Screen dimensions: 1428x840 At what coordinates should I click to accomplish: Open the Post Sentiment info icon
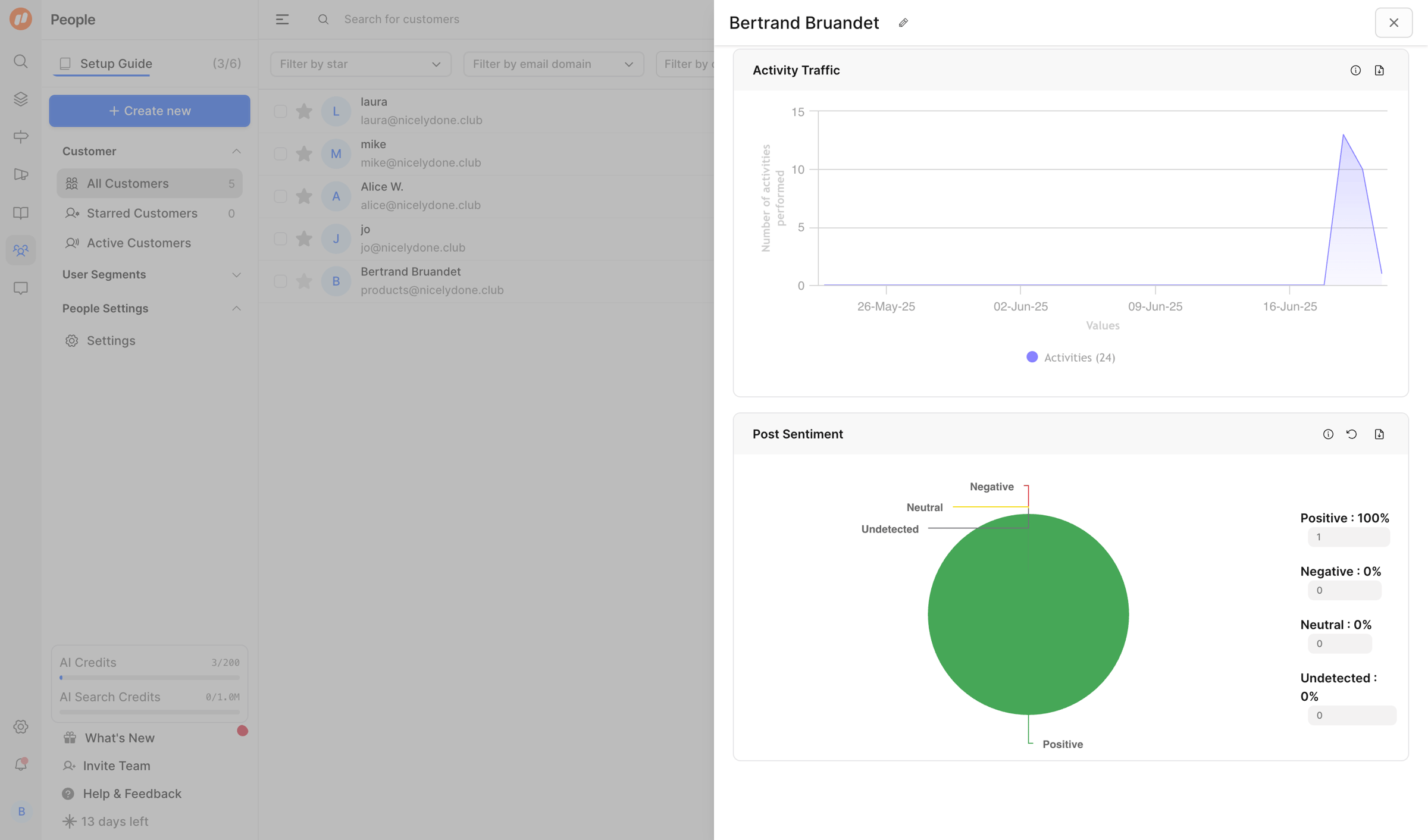[1328, 434]
